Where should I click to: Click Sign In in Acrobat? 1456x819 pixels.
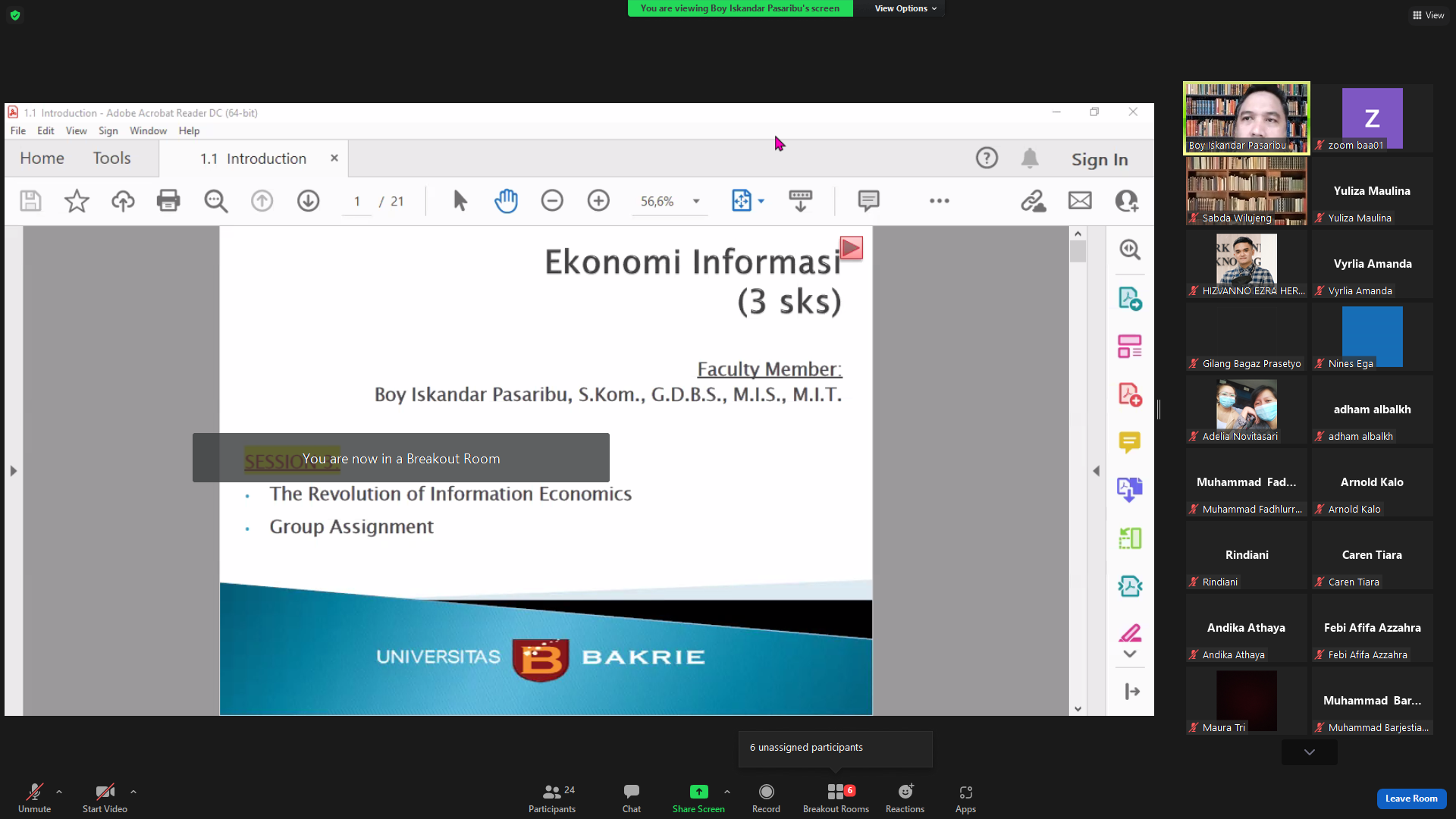[x=1100, y=159]
